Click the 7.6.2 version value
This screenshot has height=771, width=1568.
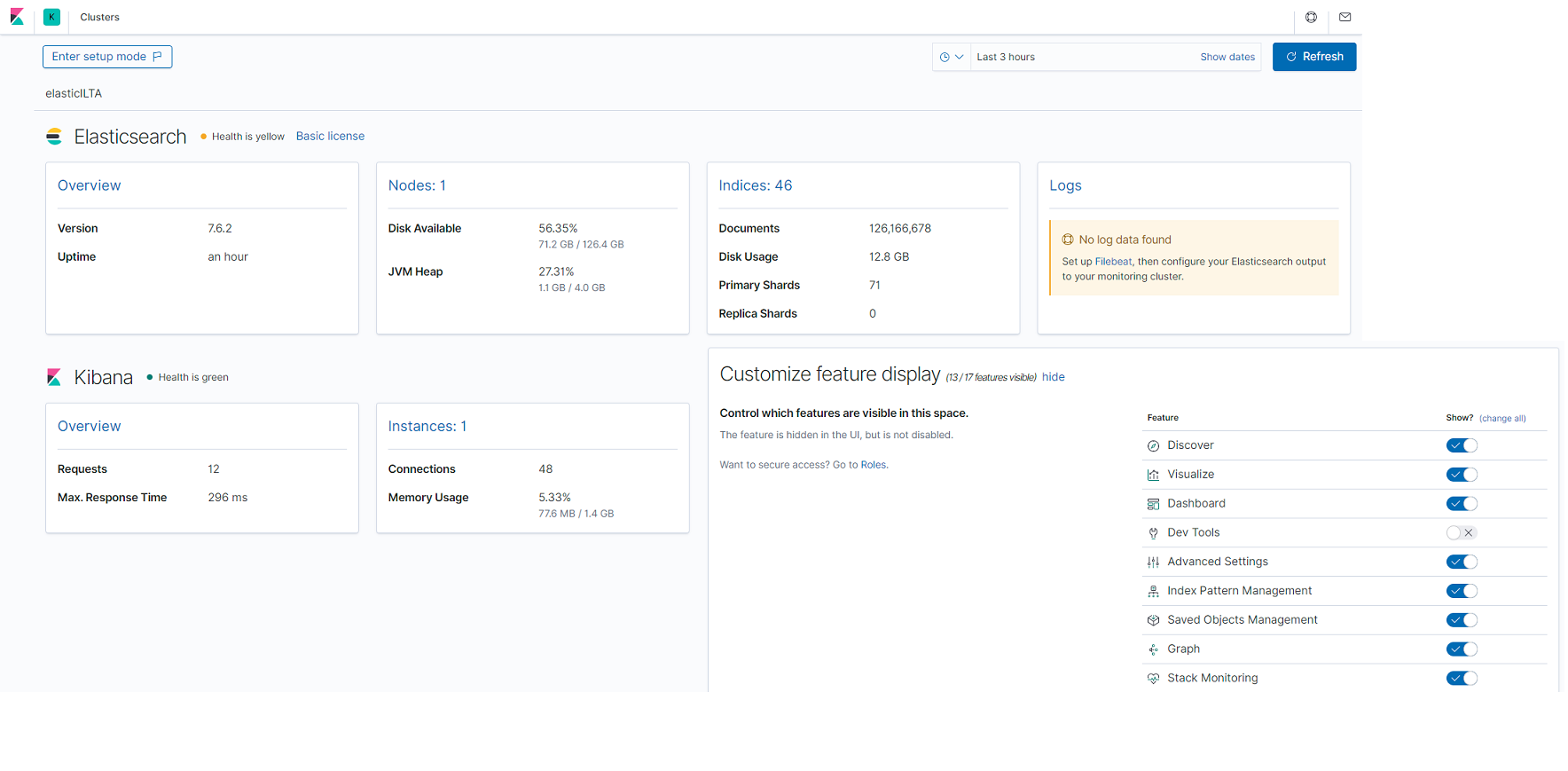point(220,229)
